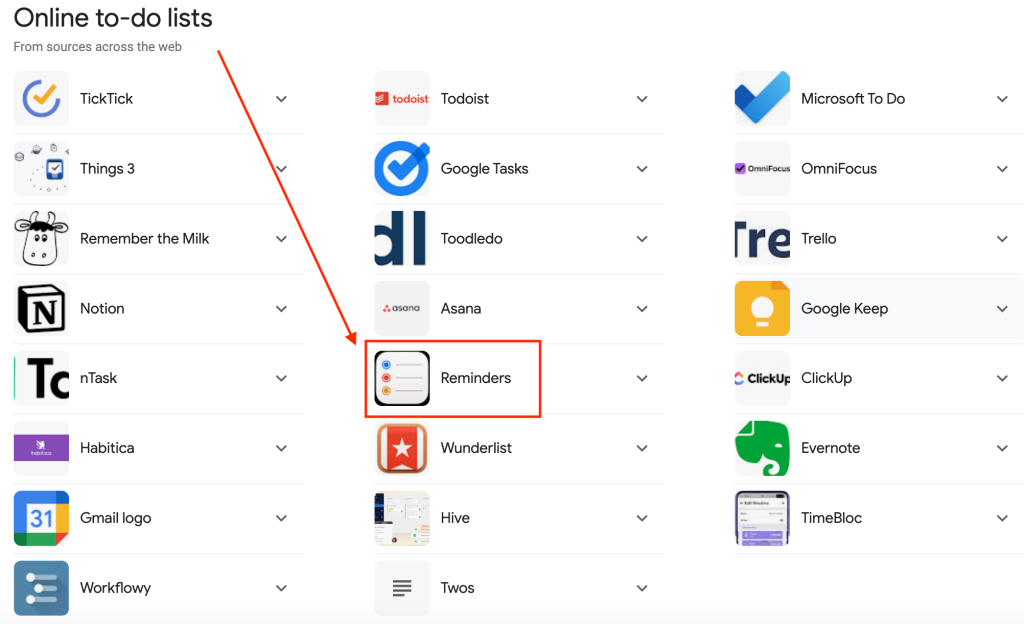Expand the Asana entry chevron
This screenshot has height=624, width=1024.
(642, 309)
